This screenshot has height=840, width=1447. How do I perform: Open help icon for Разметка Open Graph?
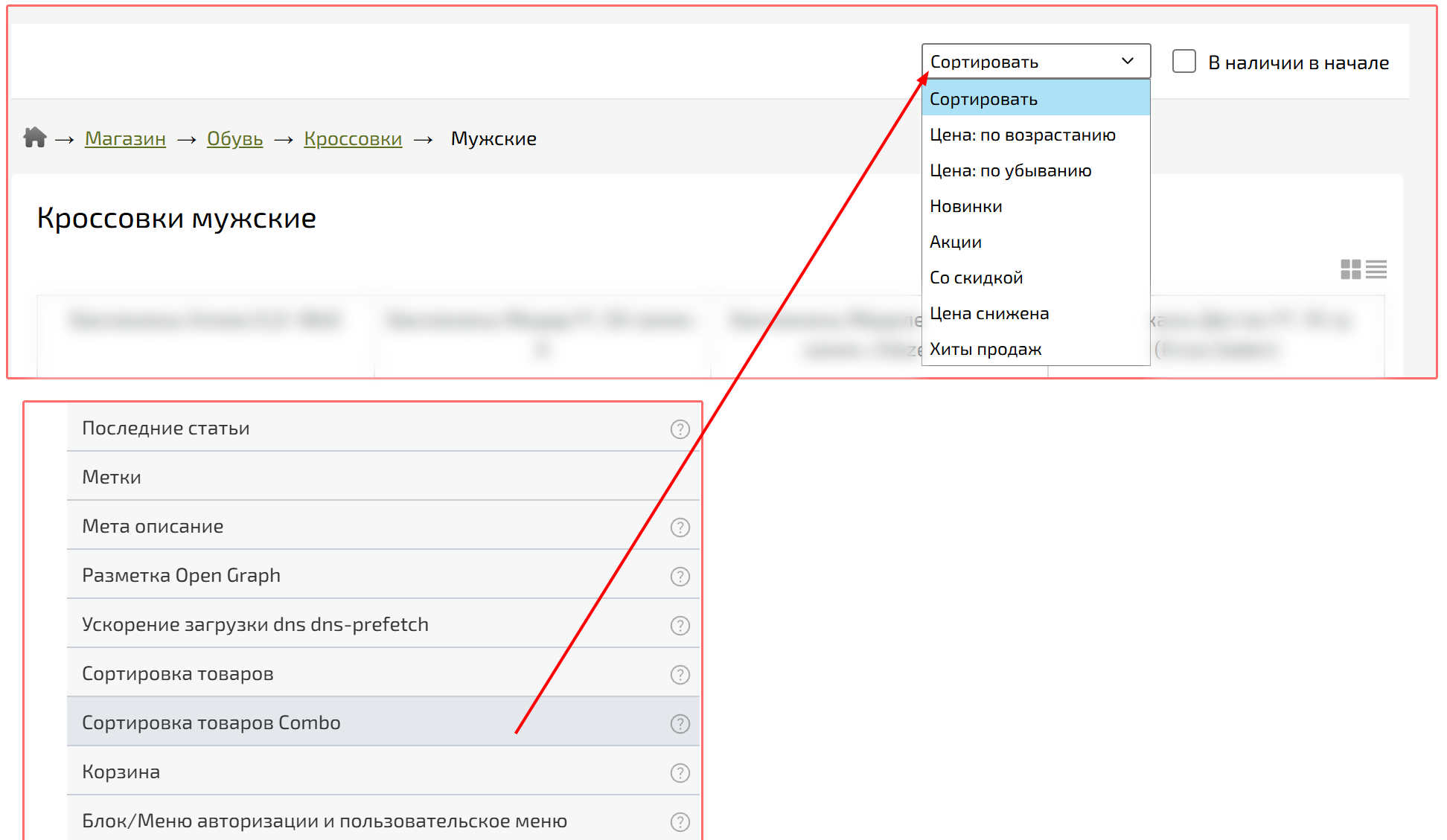[x=680, y=577]
